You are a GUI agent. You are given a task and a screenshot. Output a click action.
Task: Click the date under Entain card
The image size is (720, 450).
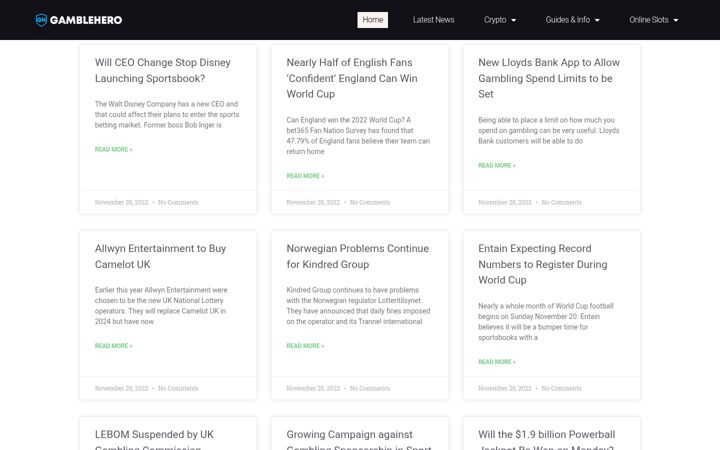(505, 388)
